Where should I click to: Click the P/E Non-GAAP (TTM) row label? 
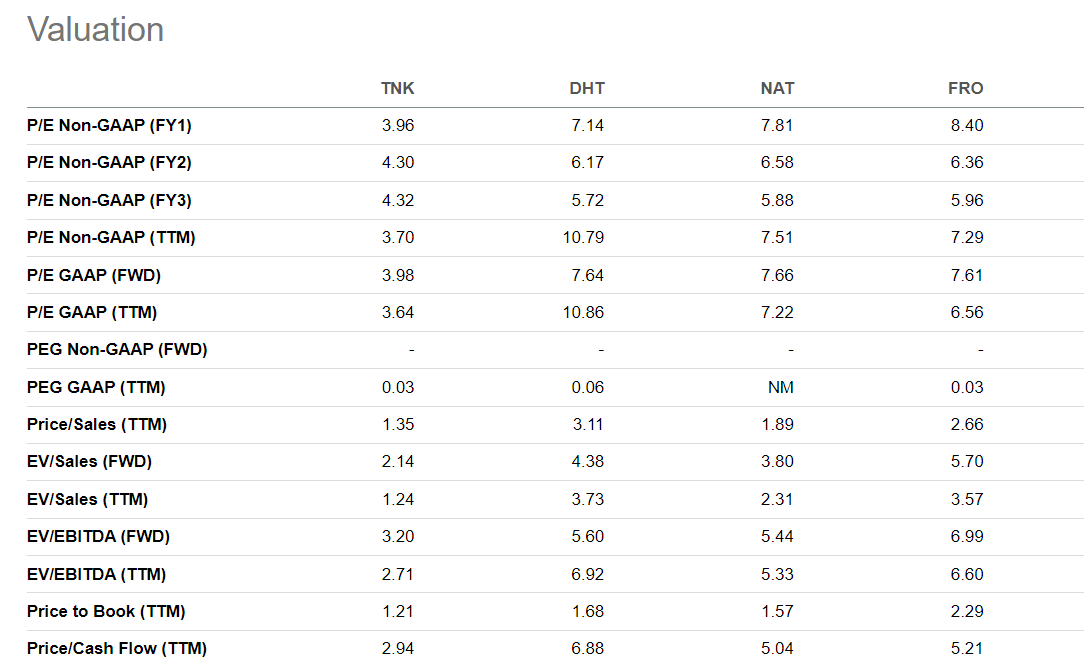(111, 238)
